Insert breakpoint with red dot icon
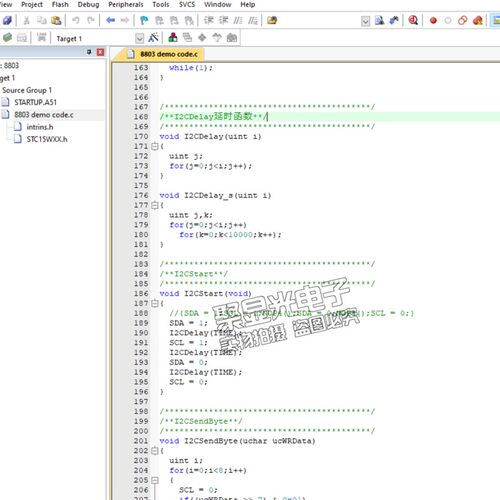Image resolution: width=500 pixels, height=500 pixels. point(433,21)
